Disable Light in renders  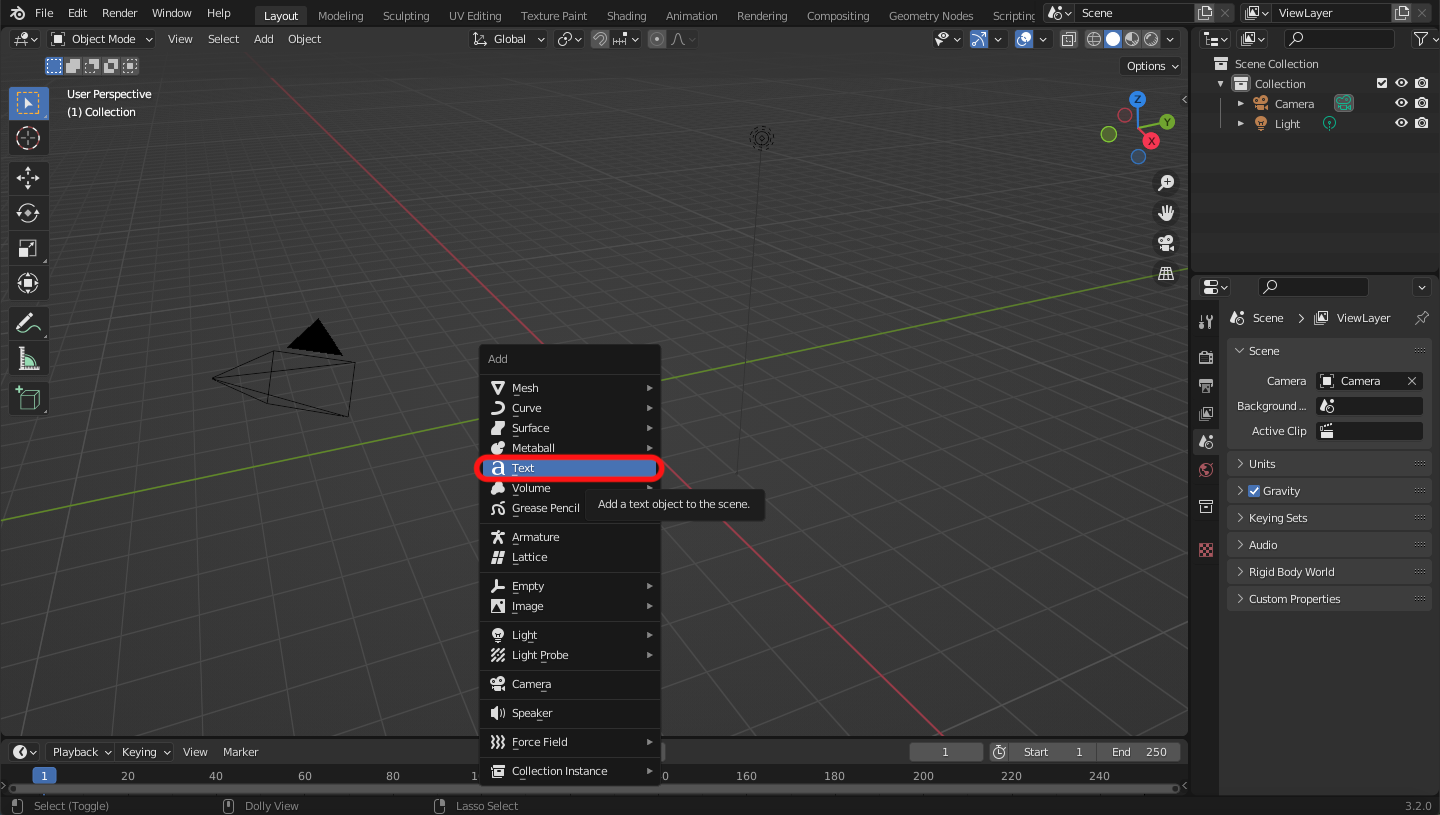(1421, 124)
